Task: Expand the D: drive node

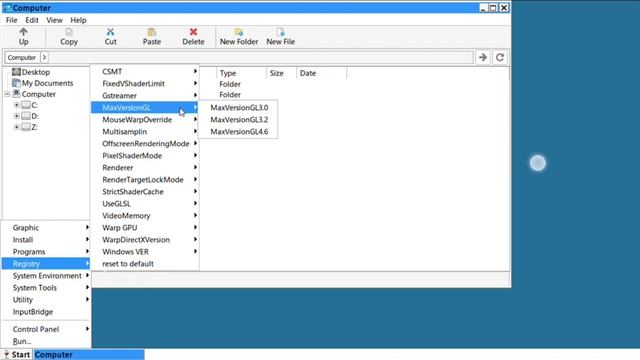Action: (x=17, y=116)
